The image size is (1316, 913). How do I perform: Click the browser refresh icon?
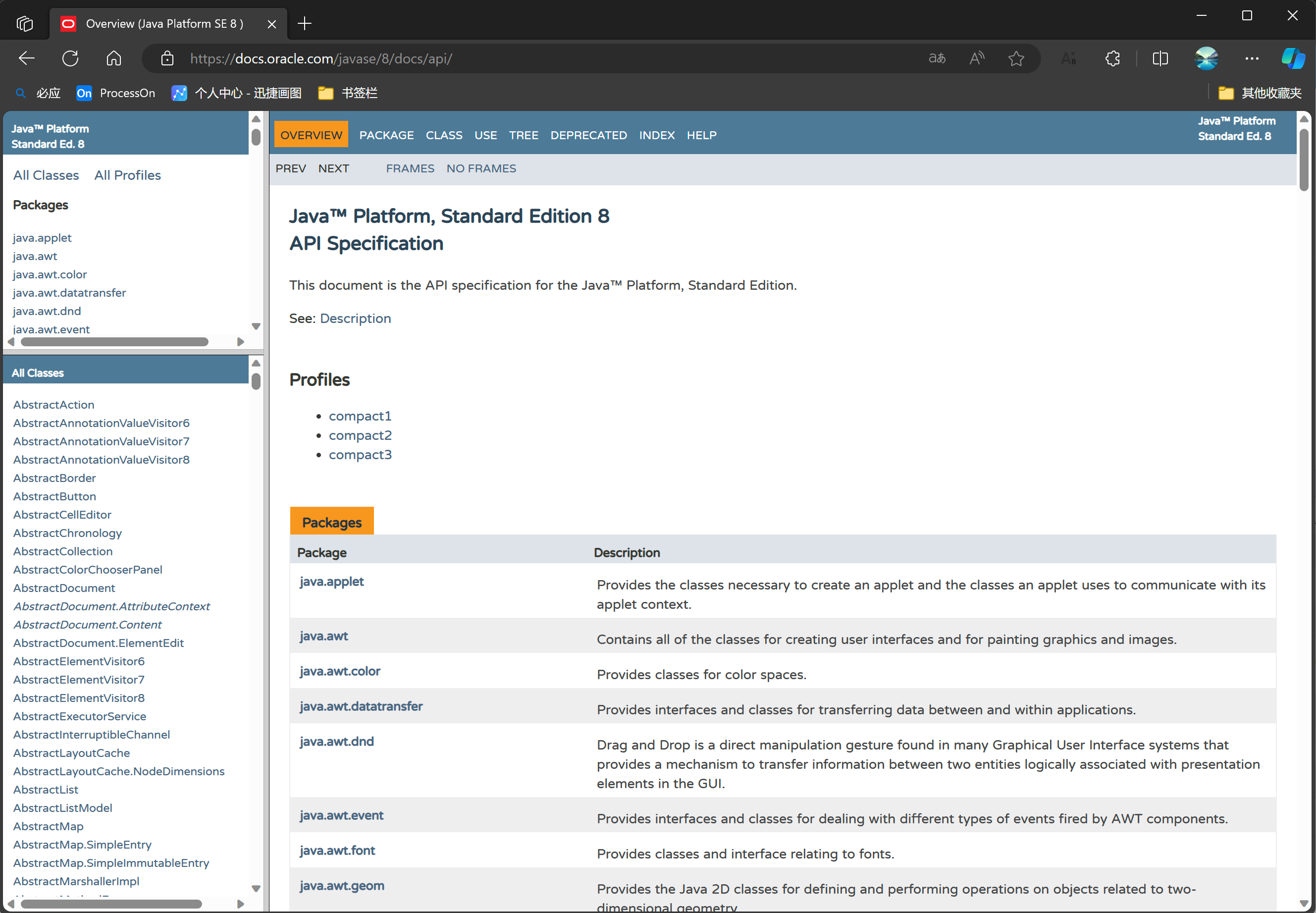click(70, 58)
